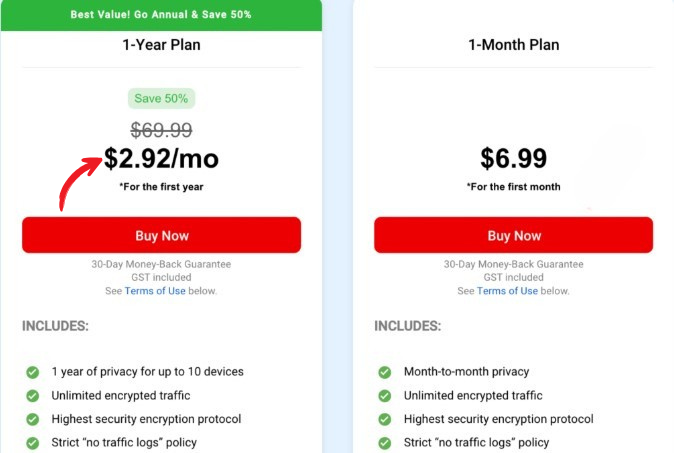Viewport: 674px width, 453px height.
Task: Click Buy Now for the 1-Year Plan
Action: (161, 235)
